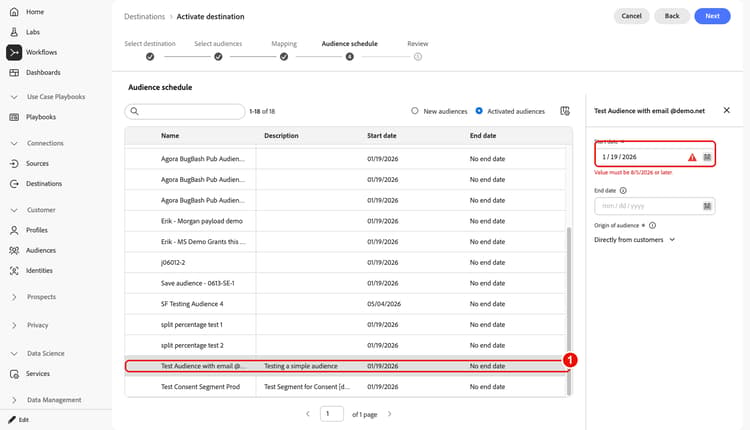
Task: Open the Audiences group icon
Action: 14,250
